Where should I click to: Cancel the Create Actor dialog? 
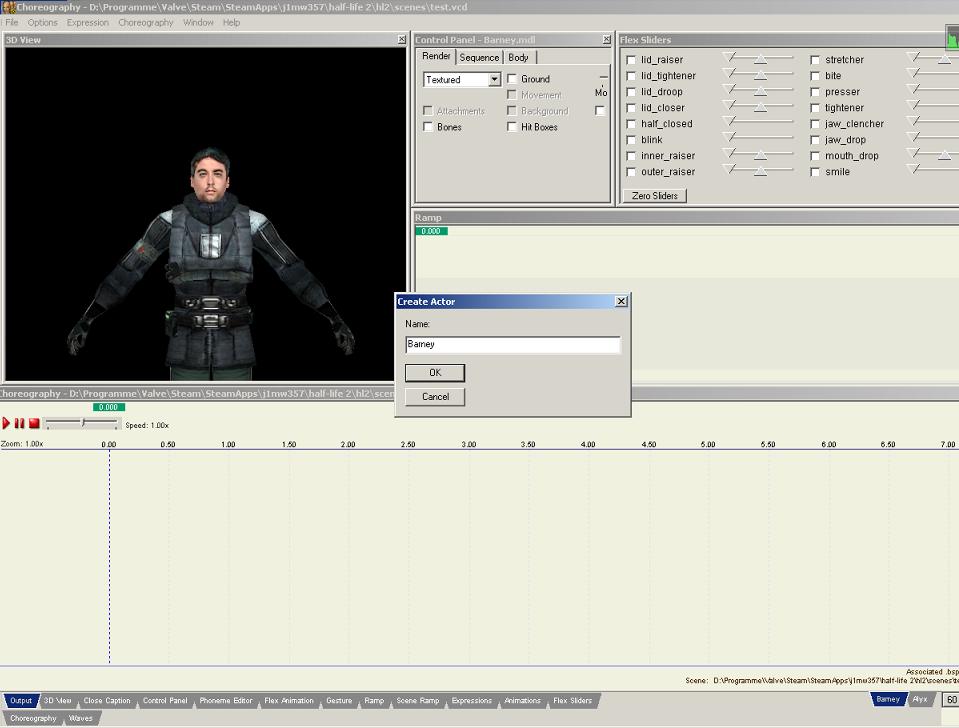[435, 396]
